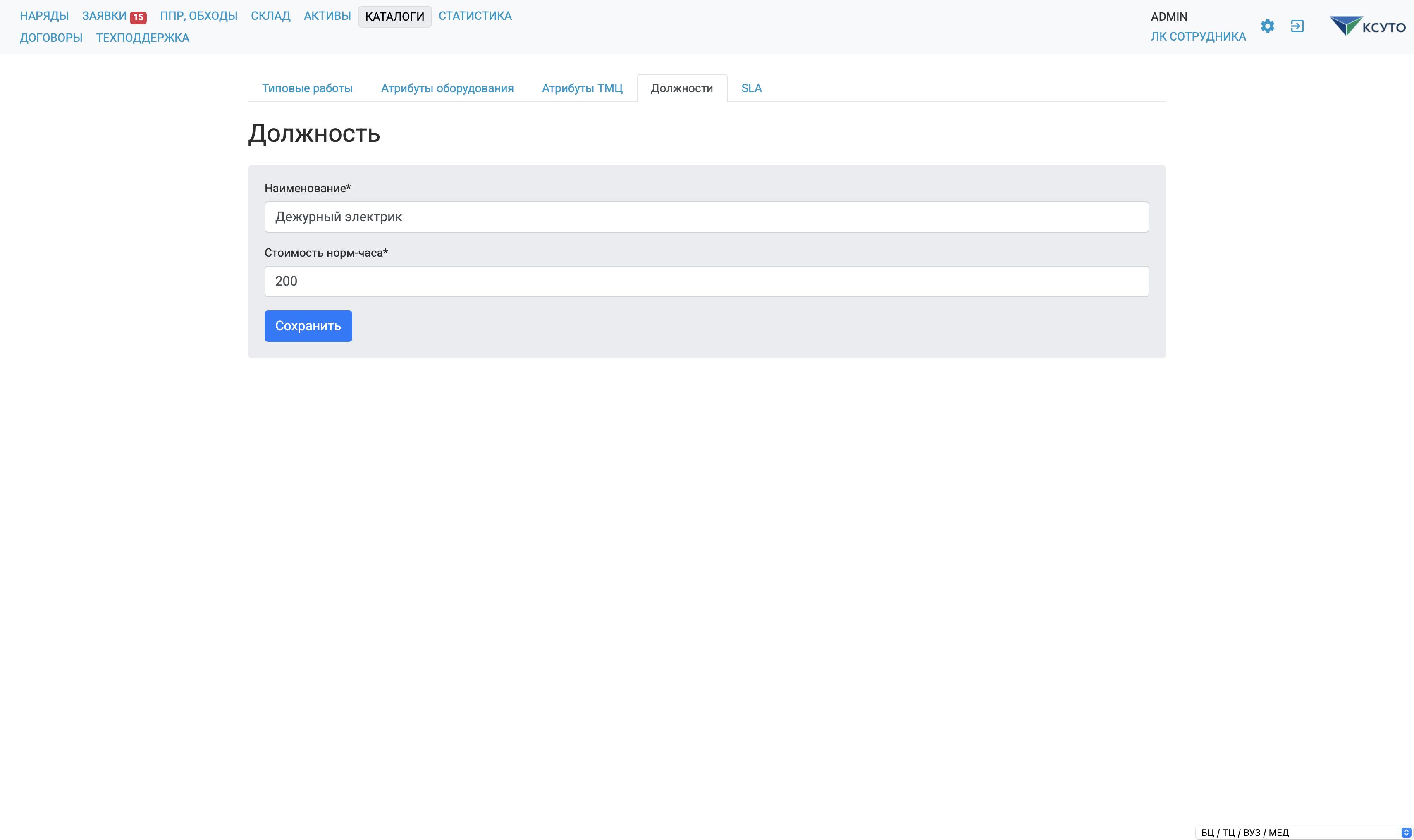Select the Должности tab
1414x840 pixels.
(x=681, y=88)
